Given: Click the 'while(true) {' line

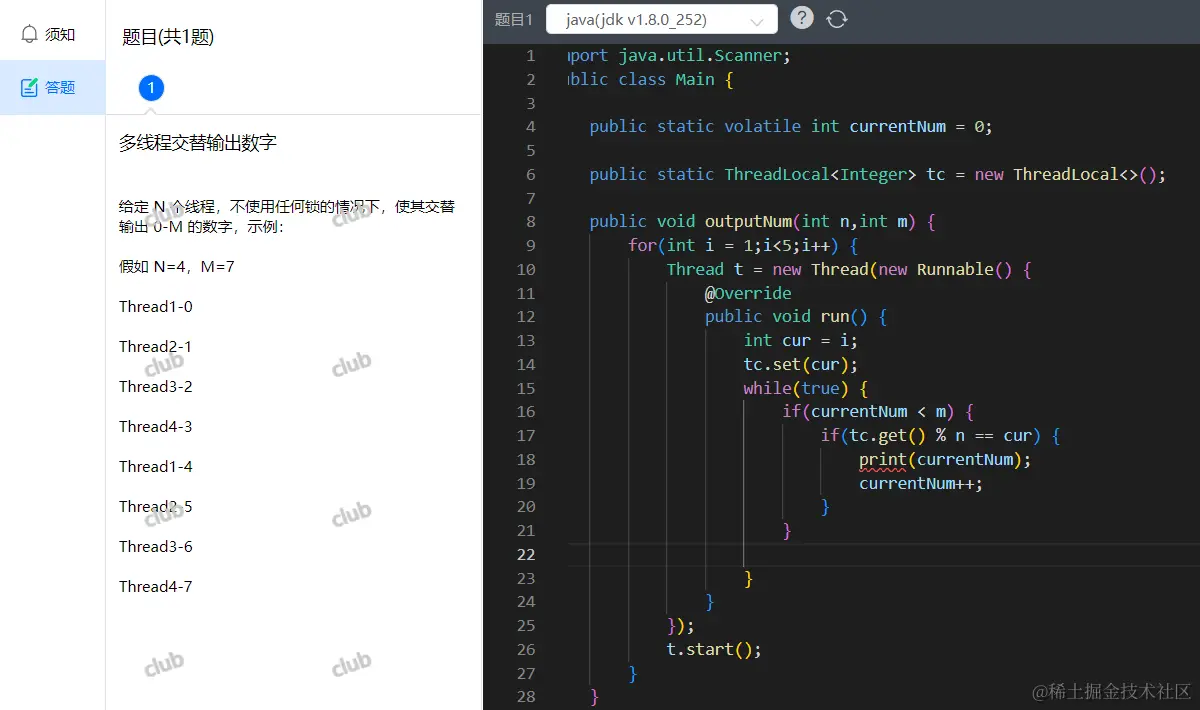Looking at the screenshot, I should [806, 389].
